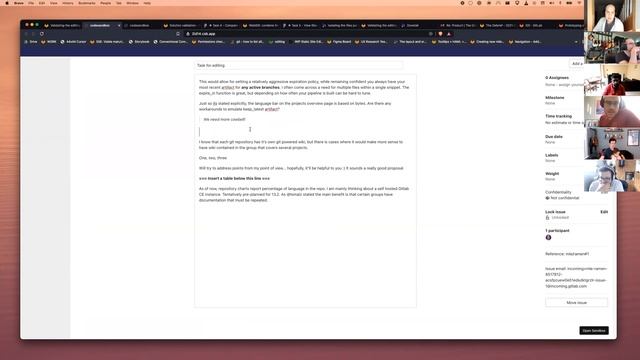The width and height of the screenshot is (640, 360).
Task: Open the Permissions bookmark
Action: tap(208, 42)
